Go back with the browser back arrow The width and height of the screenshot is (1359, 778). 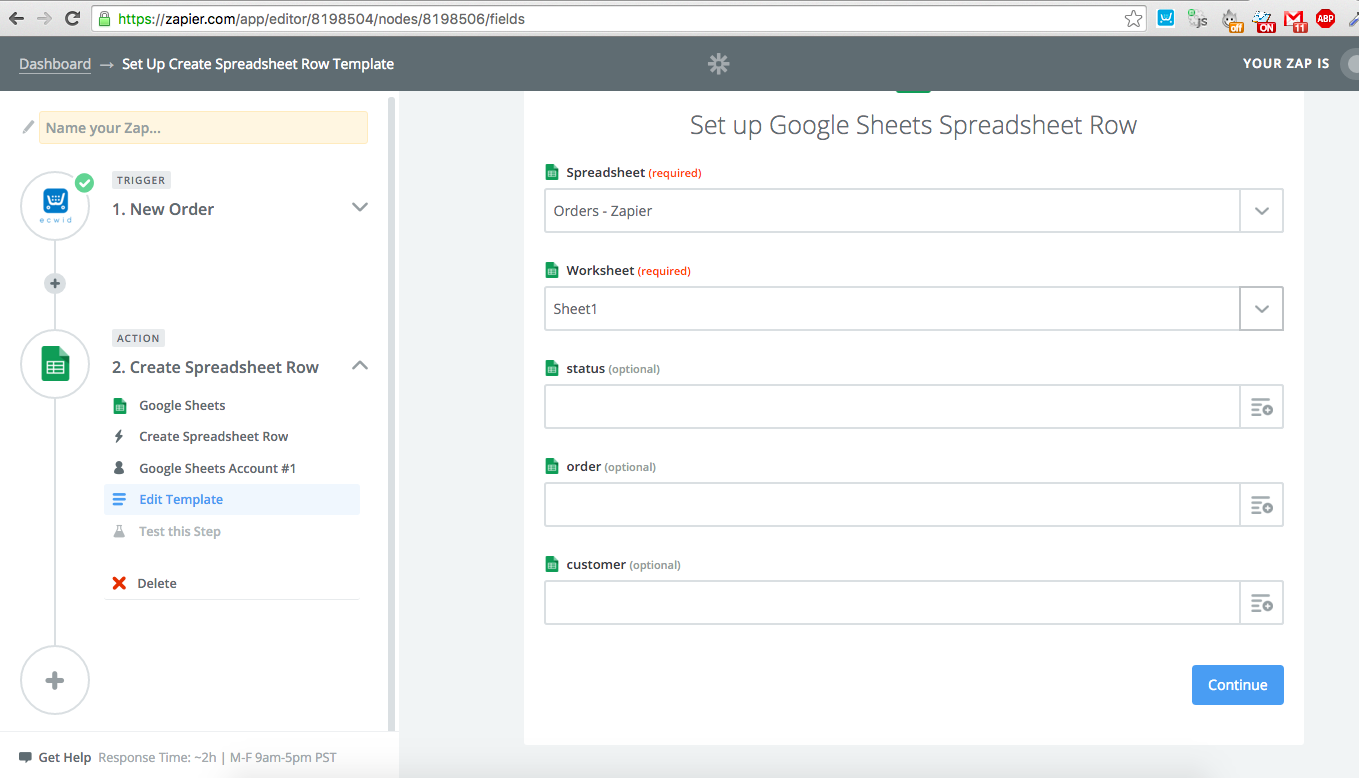coord(16,18)
